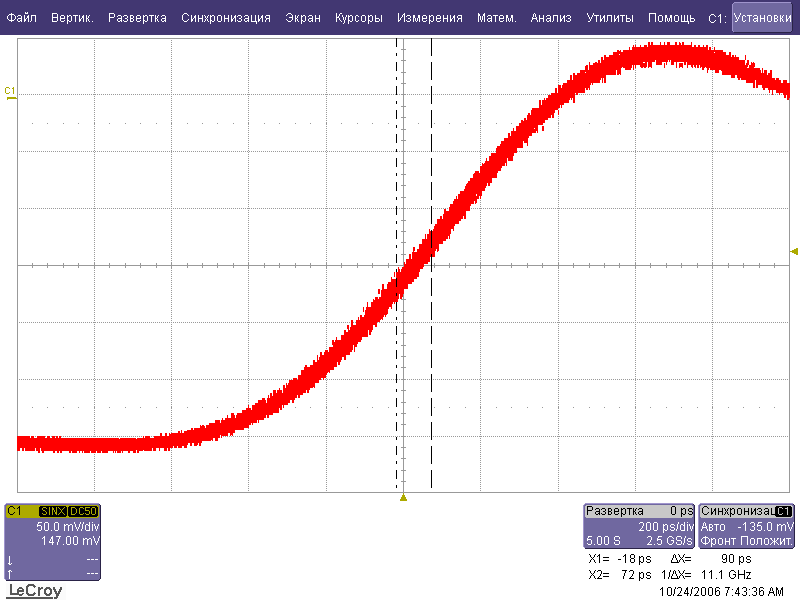Open the Синхронизация menu
This screenshot has width=800, height=600.
[x=226, y=18]
